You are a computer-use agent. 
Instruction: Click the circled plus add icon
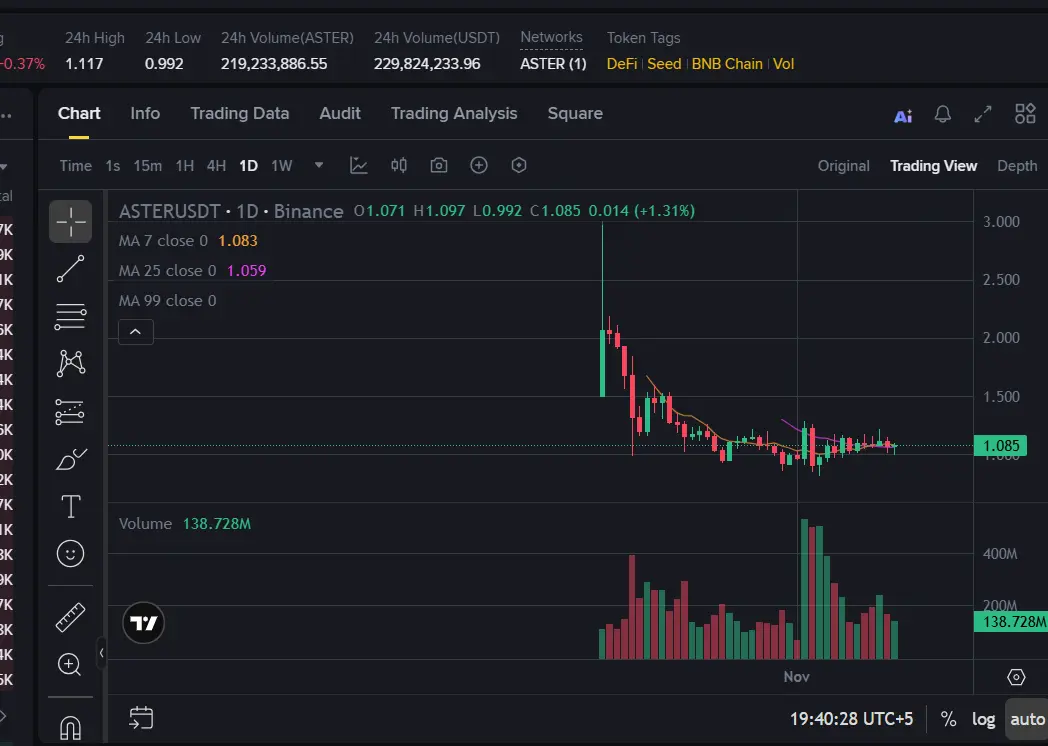pyautogui.click(x=479, y=165)
